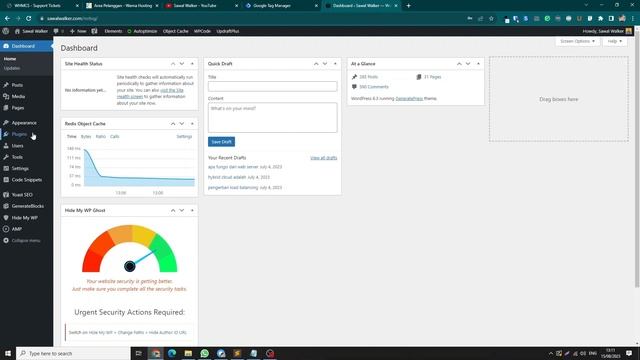Collapse the admin sidebar menu

click(x=26, y=240)
